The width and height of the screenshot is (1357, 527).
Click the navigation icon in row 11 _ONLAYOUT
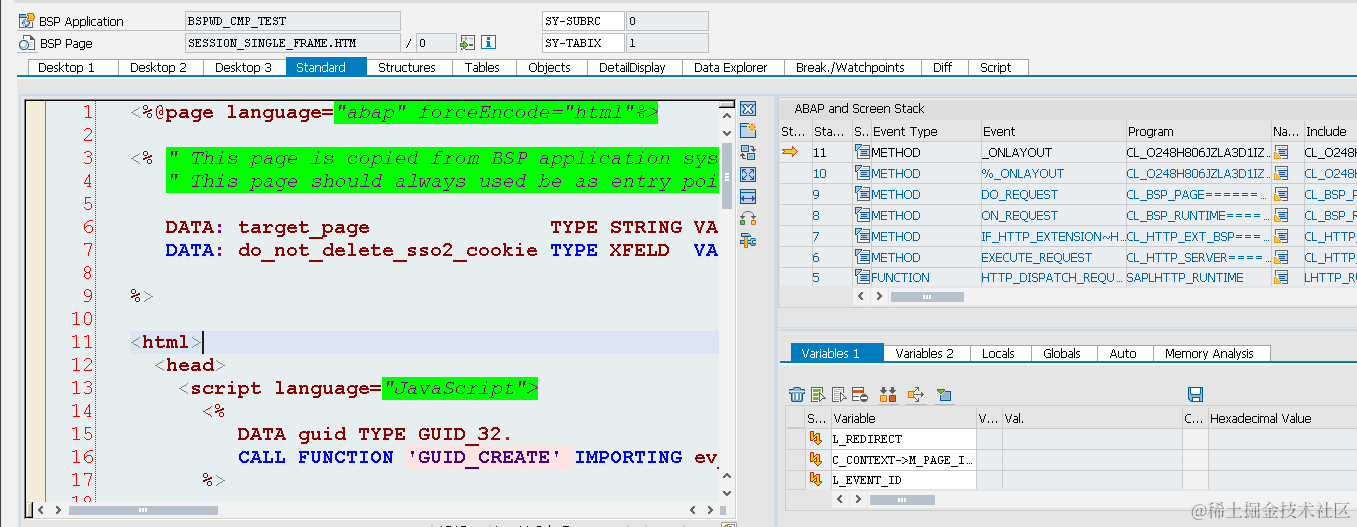tap(1283, 152)
